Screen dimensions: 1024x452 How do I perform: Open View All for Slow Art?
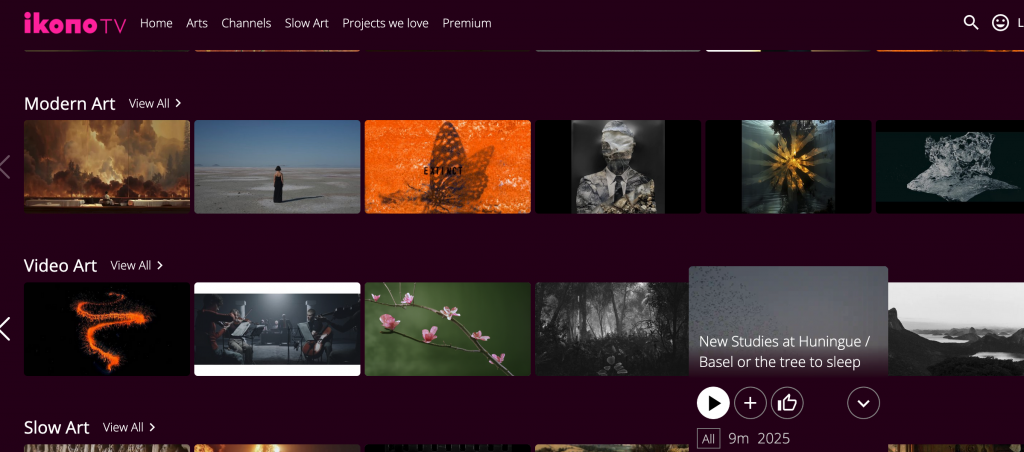(129, 427)
